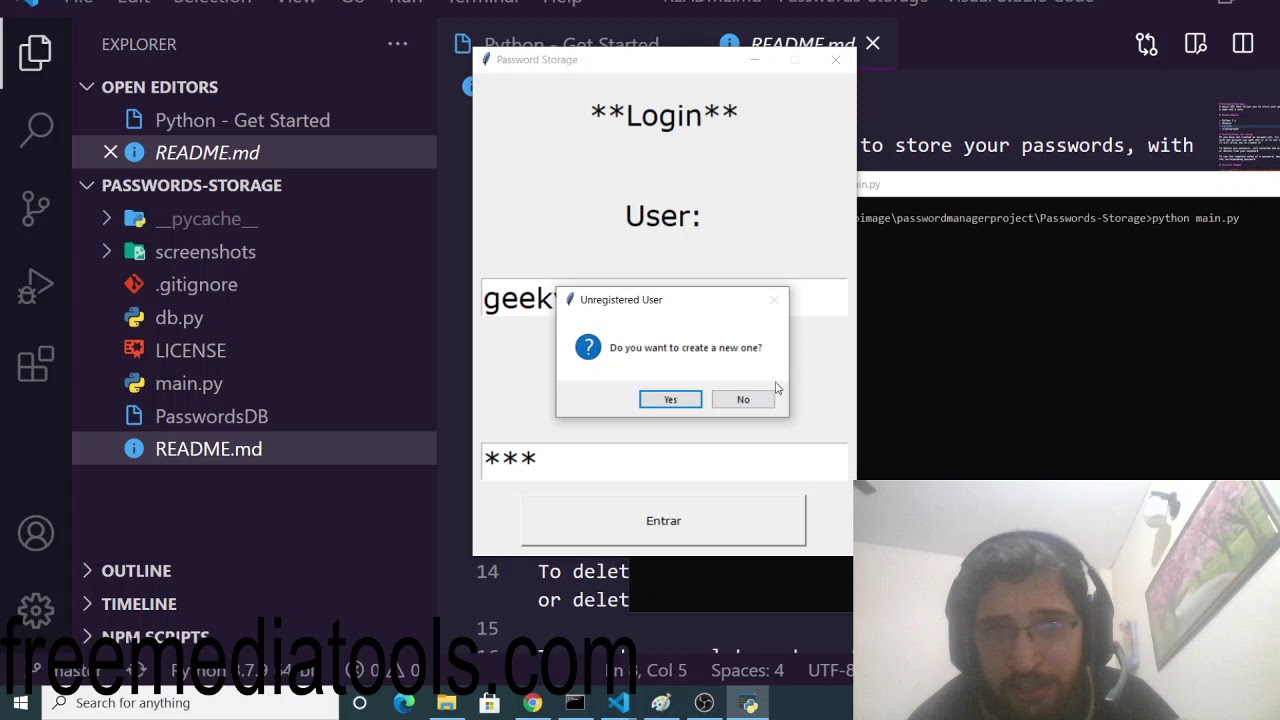
Task: Collapse the PASSWORDS-STORAGE folder section
Action: click(87, 185)
